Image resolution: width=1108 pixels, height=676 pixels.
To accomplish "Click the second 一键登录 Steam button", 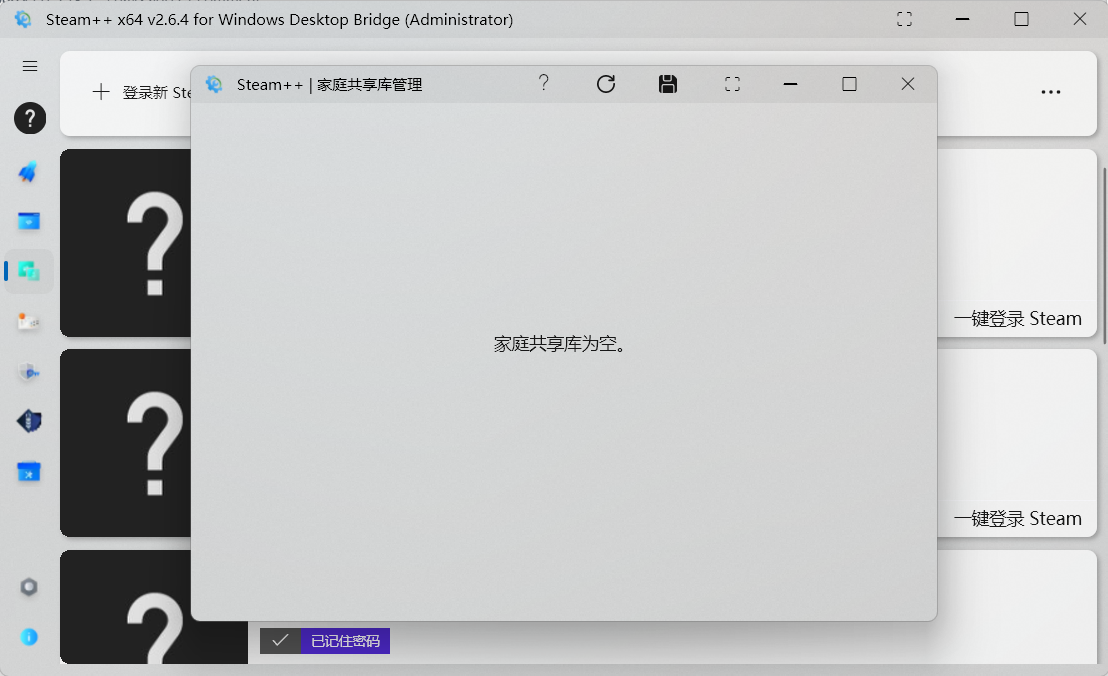I will [x=1018, y=518].
